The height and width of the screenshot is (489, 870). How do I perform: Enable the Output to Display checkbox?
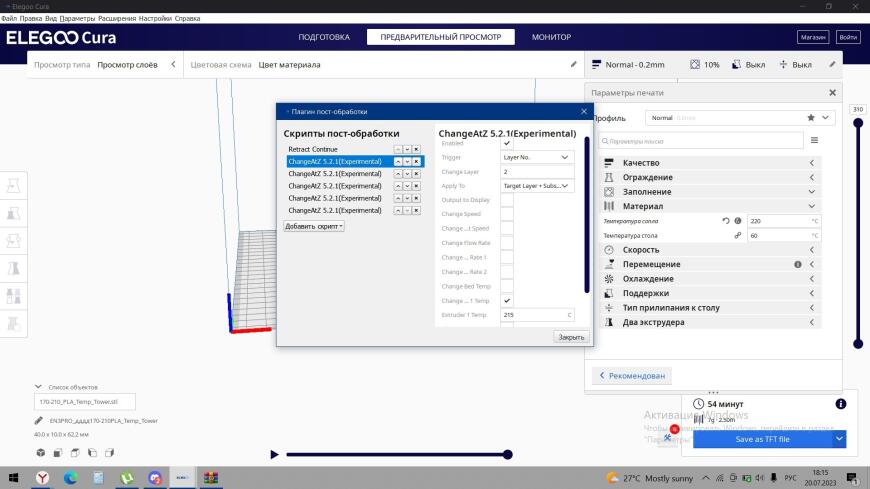(507, 200)
